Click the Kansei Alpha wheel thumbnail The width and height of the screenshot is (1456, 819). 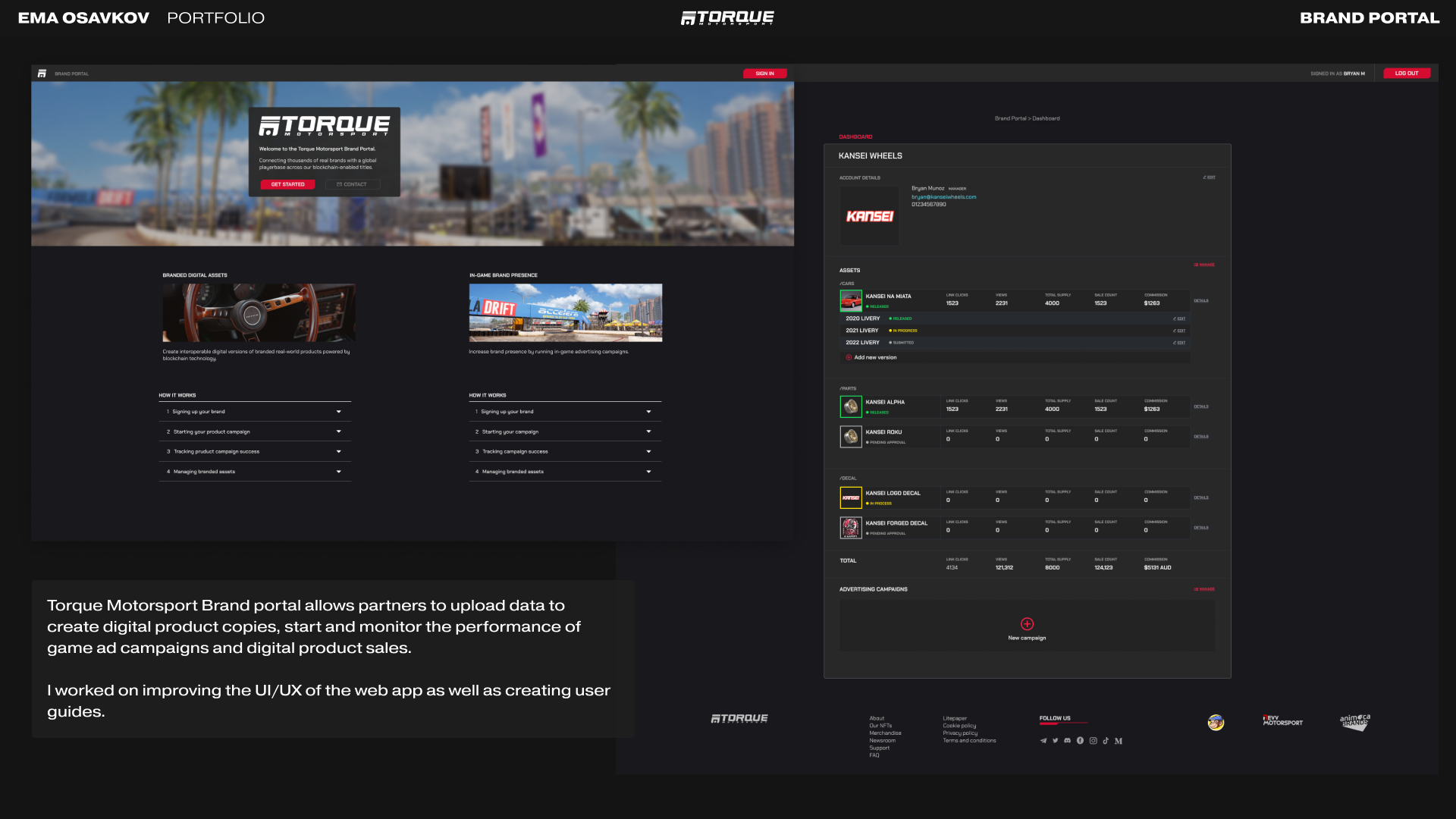coord(851,406)
